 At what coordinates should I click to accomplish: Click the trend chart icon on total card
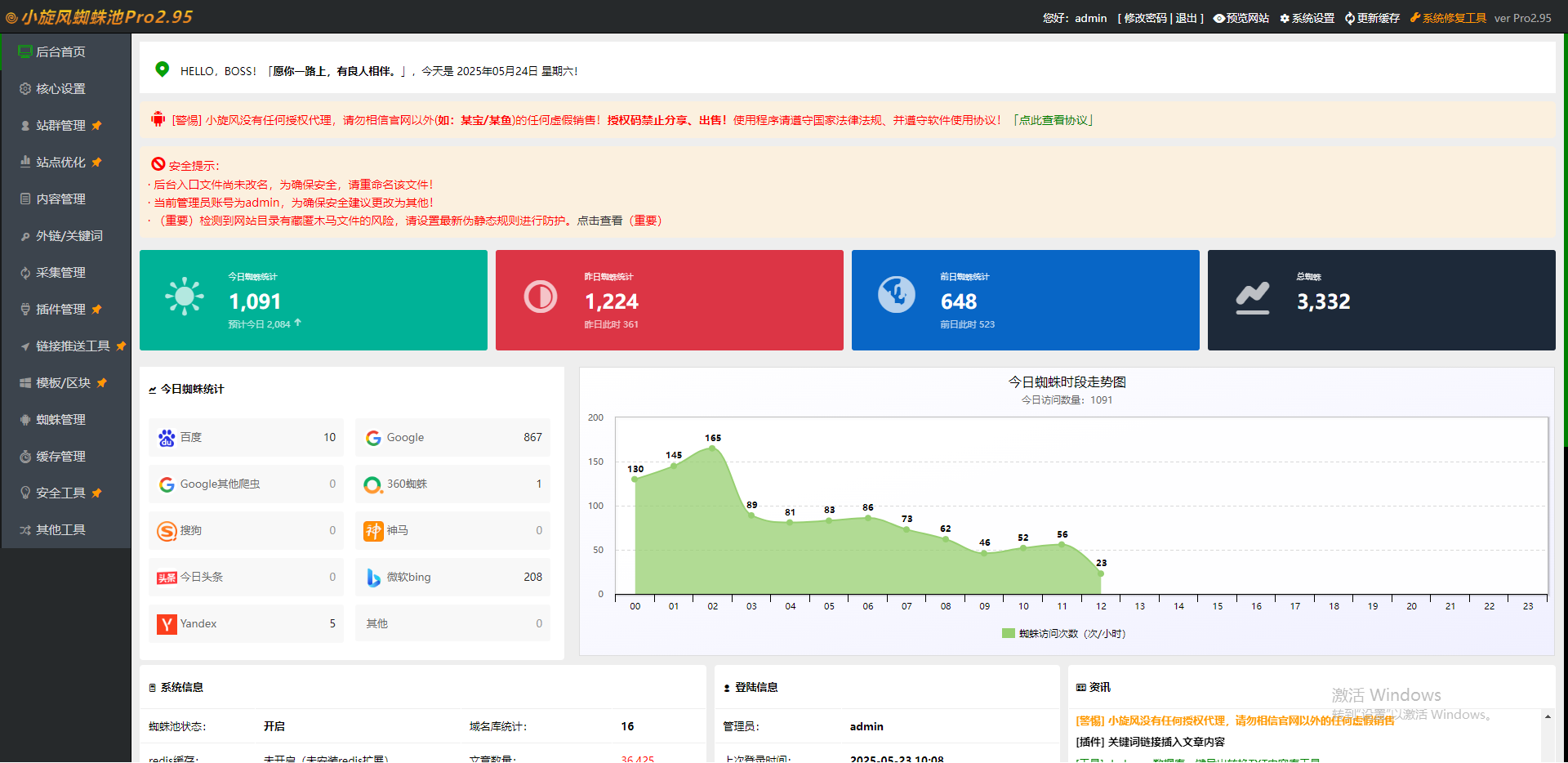click(1253, 298)
